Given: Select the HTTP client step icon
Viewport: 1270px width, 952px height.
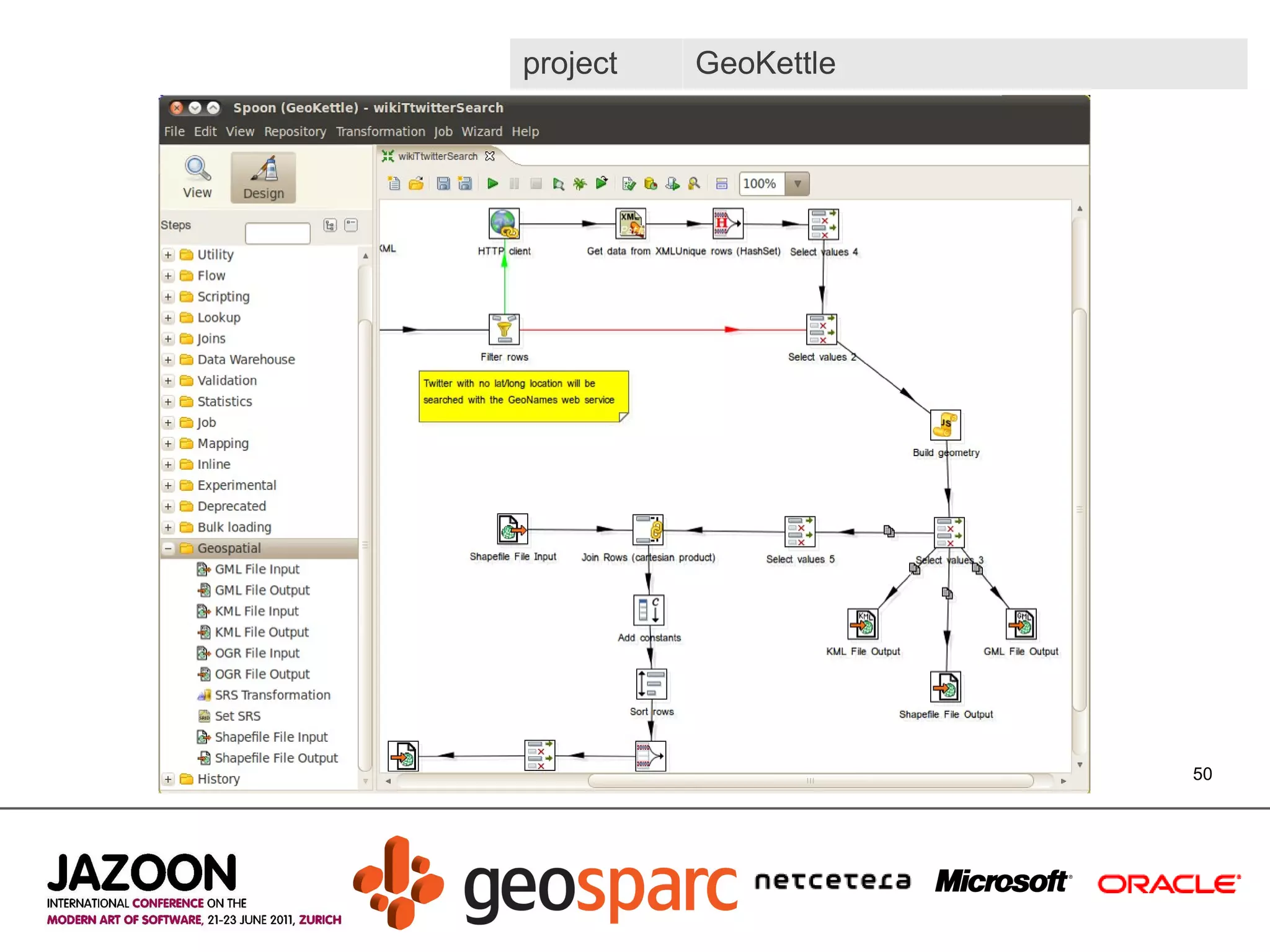Looking at the screenshot, I should [x=504, y=224].
